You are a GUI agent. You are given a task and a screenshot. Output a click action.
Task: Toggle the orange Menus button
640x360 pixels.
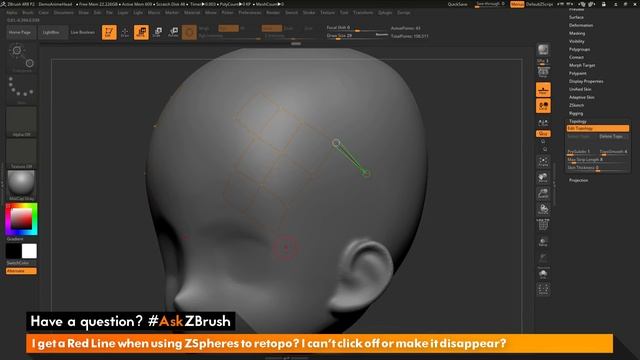click(x=517, y=4)
